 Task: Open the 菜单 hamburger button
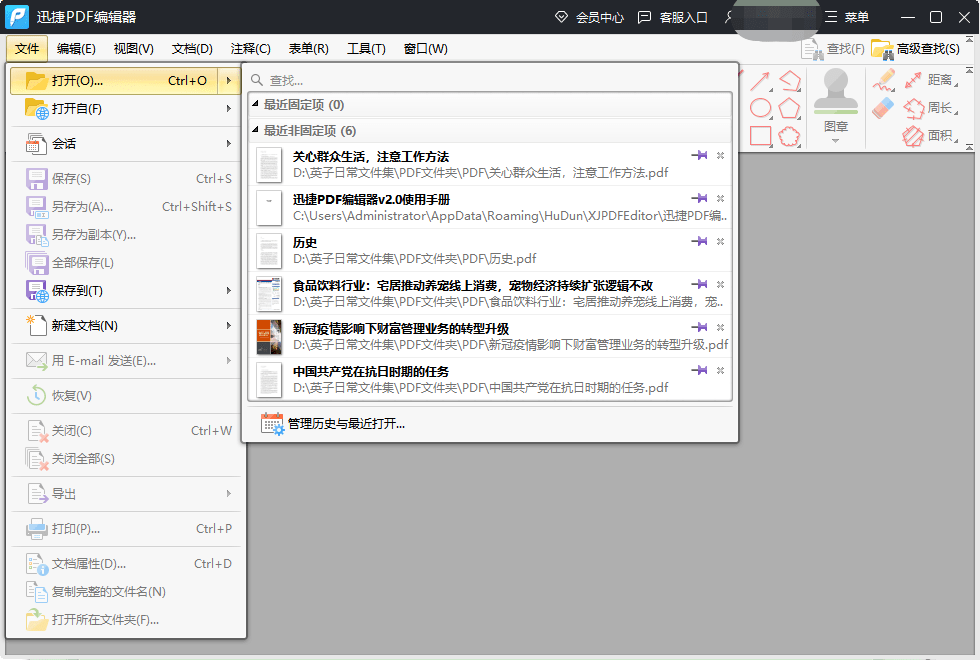[x=846, y=18]
